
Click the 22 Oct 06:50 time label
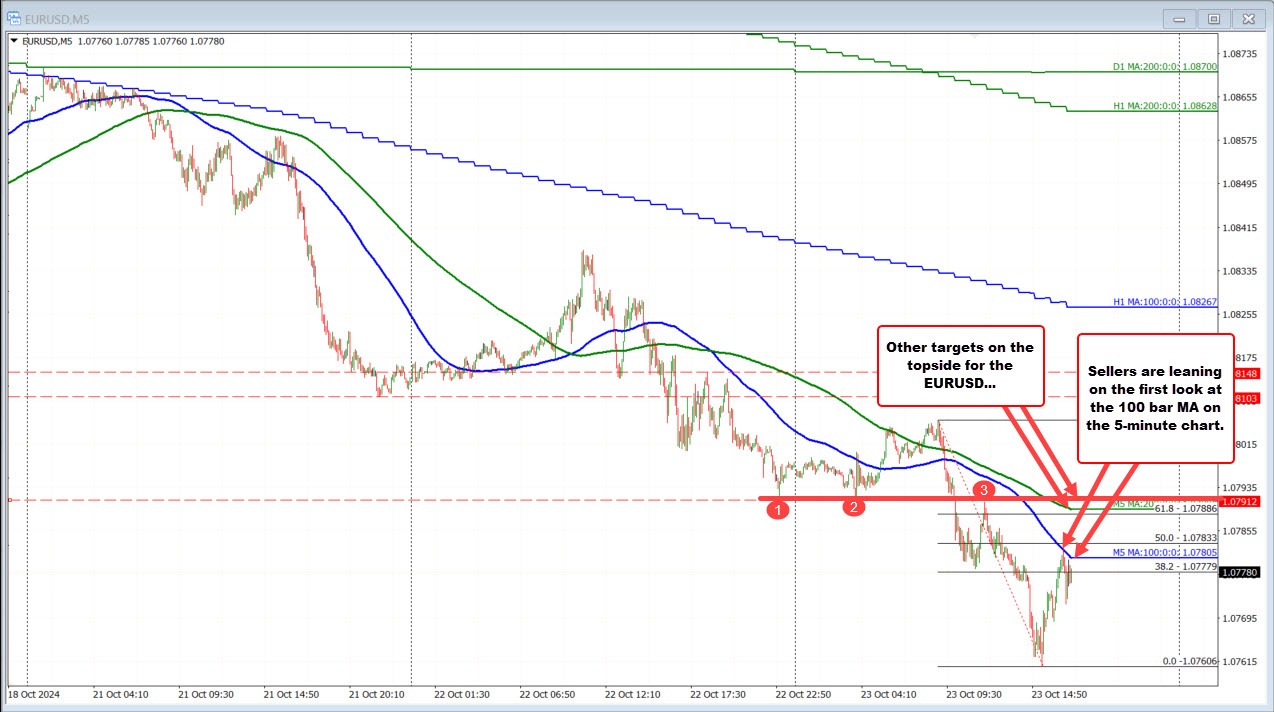[548, 693]
